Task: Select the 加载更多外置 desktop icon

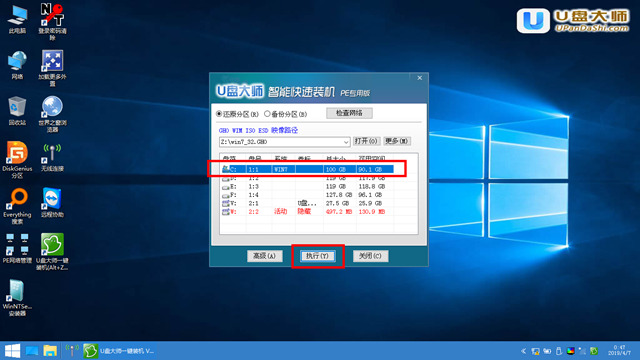Action: click(52, 68)
